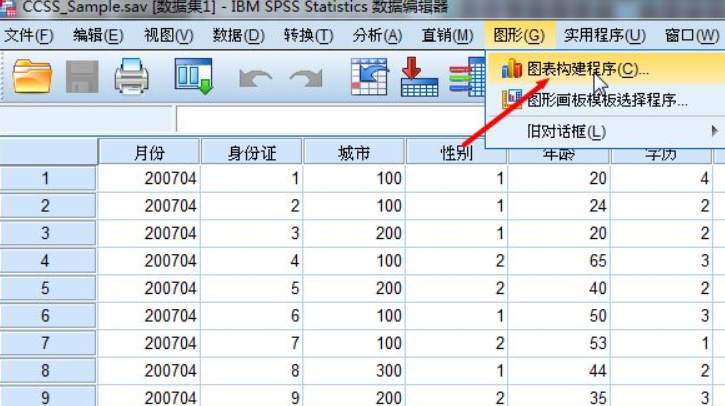
Task: Open the 分析(A) menu
Action: click(x=377, y=35)
